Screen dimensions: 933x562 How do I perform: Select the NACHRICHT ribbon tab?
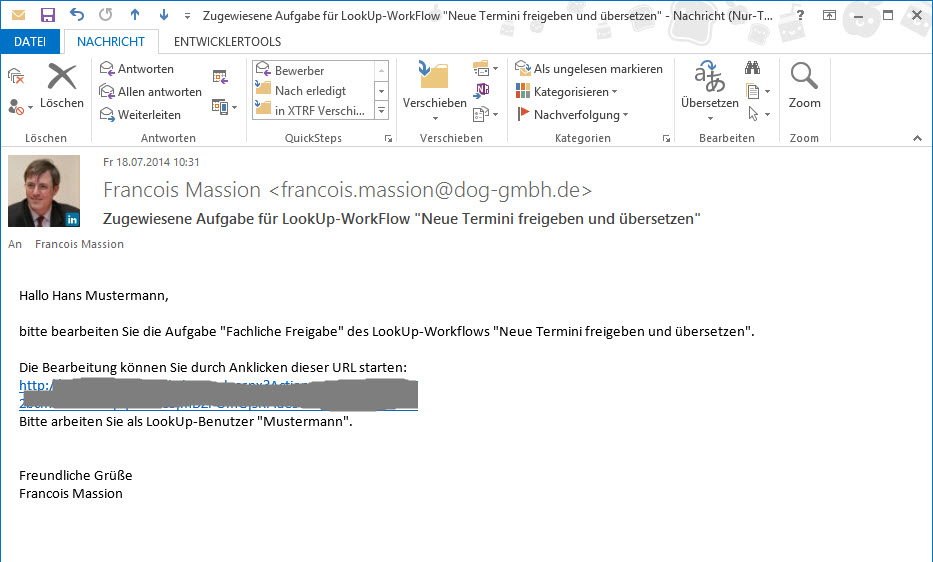click(111, 42)
